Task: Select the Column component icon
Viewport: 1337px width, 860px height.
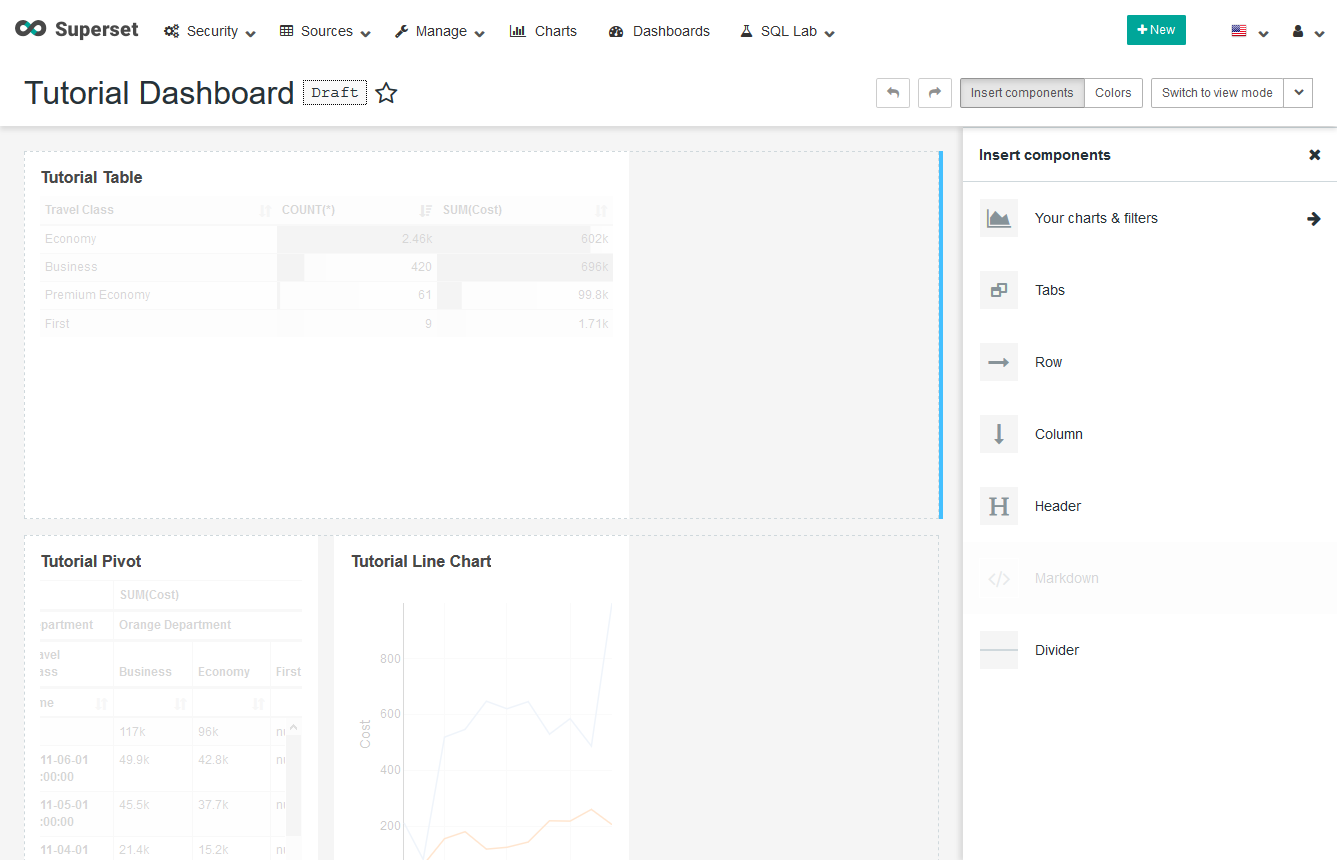Action: (998, 434)
